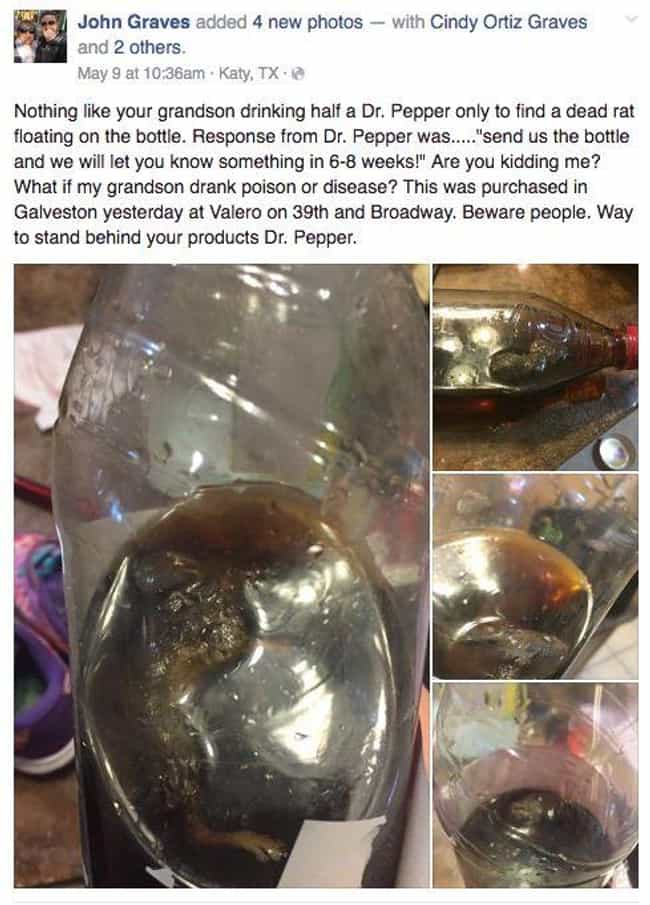
Task: Open the top-right photo with red cap
Action: 536,367
